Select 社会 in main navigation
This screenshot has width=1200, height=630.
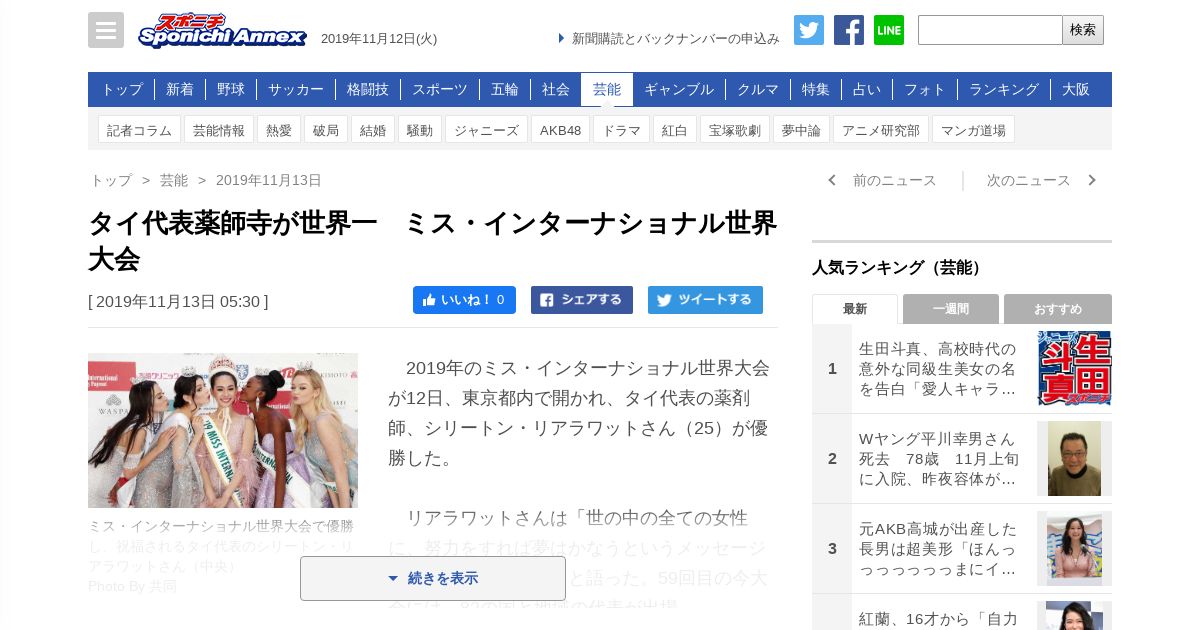(556, 89)
